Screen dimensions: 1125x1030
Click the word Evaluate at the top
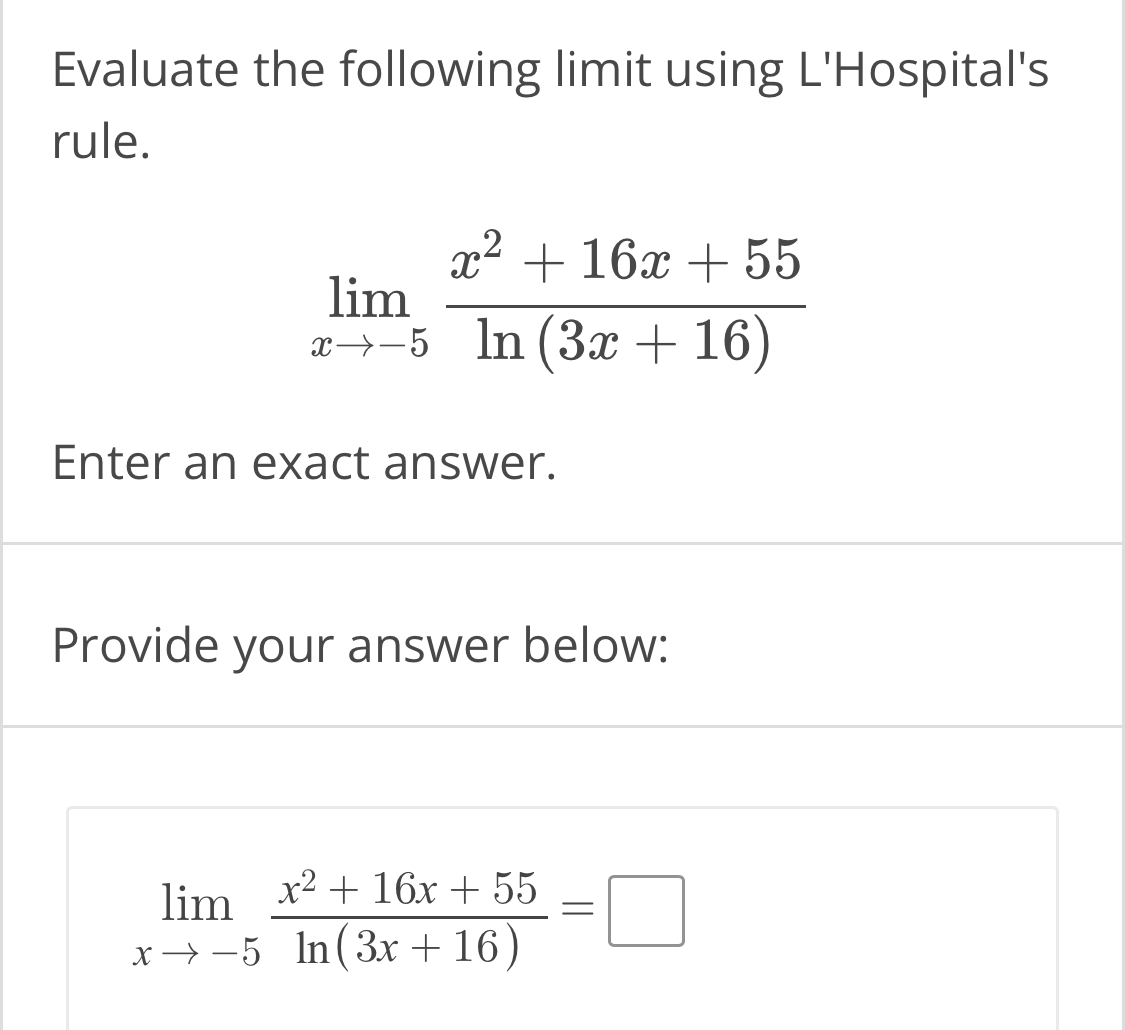click(x=140, y=68)
